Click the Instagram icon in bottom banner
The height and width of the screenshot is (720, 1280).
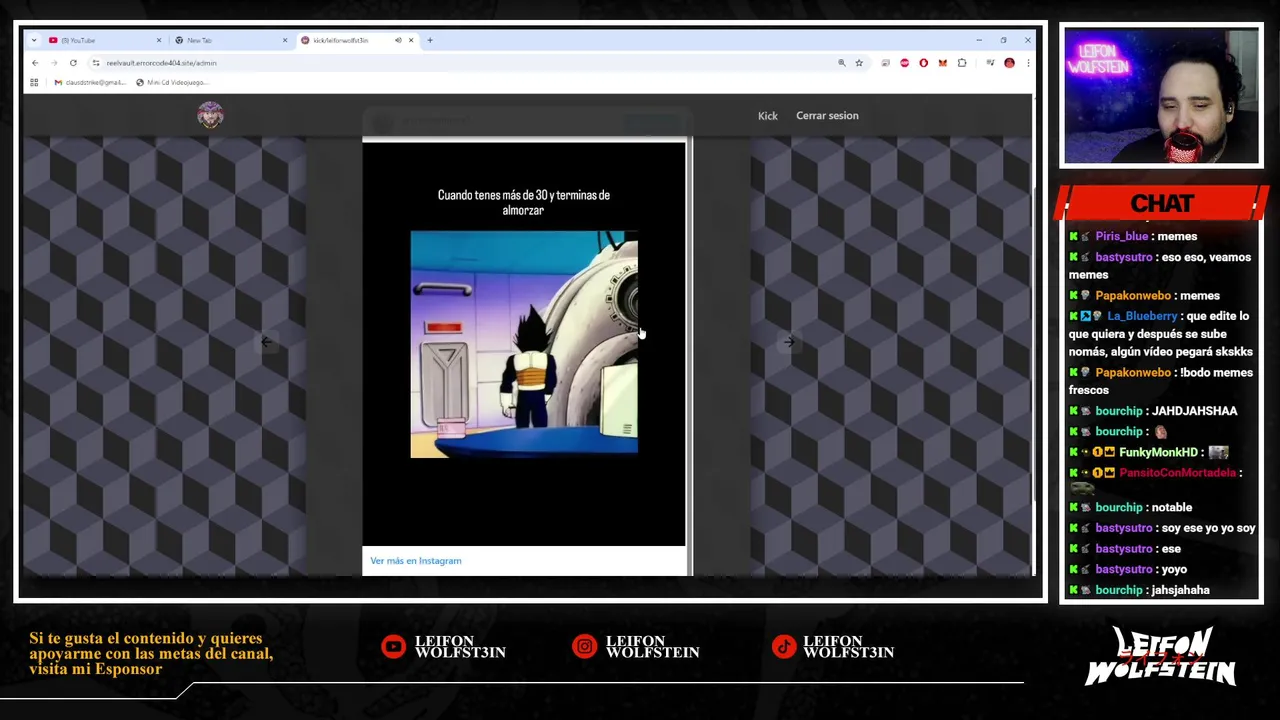(x=584, y=647)
